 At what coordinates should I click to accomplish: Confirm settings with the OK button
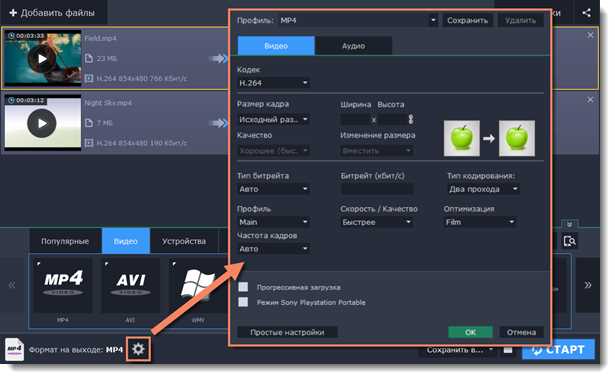click(x=470, y=332)
